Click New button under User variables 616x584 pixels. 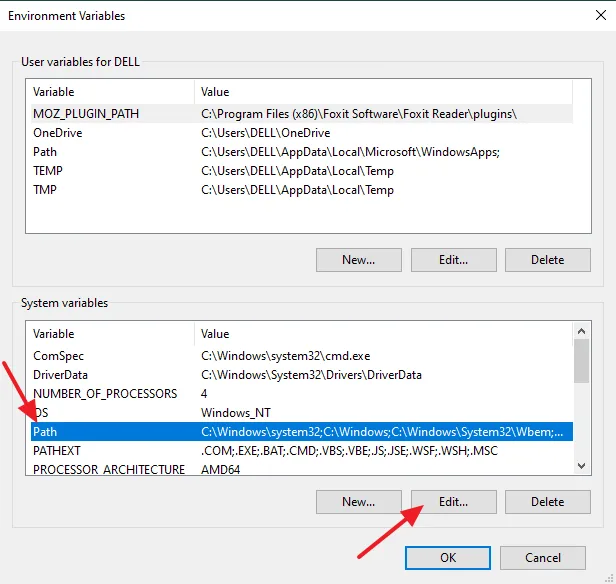(359, 260)
